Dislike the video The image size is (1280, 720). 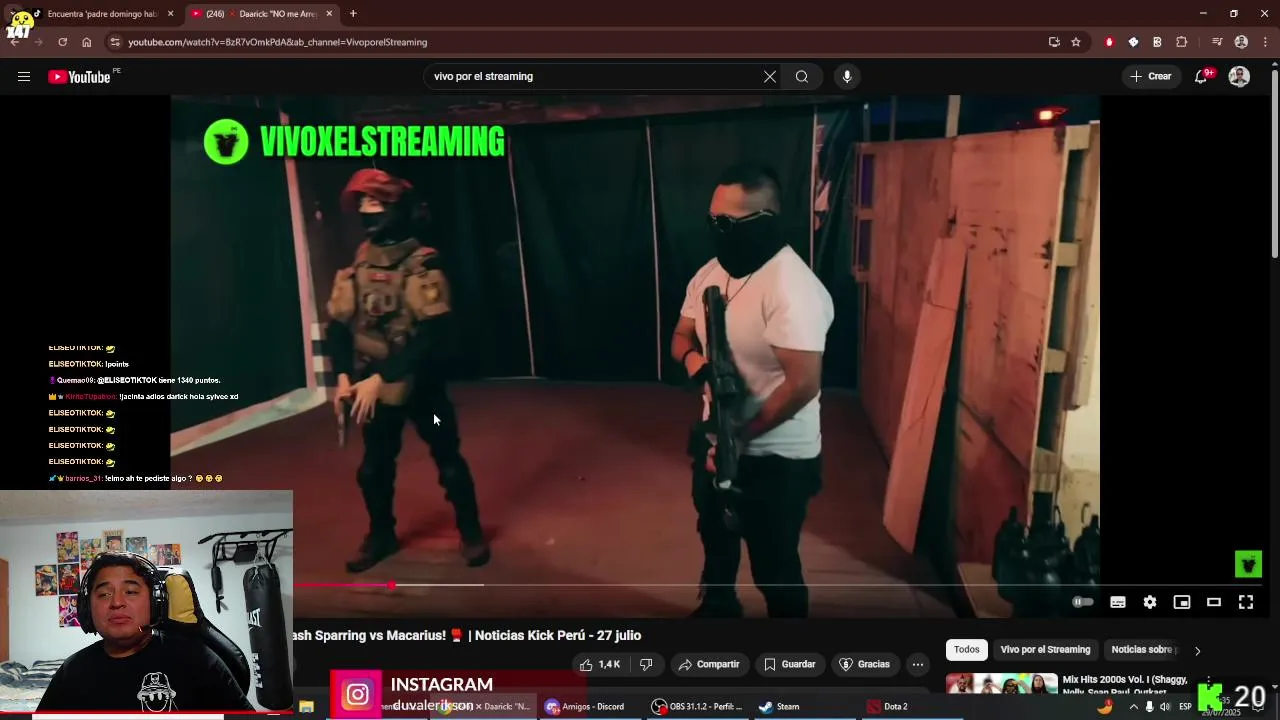point(646,664)
